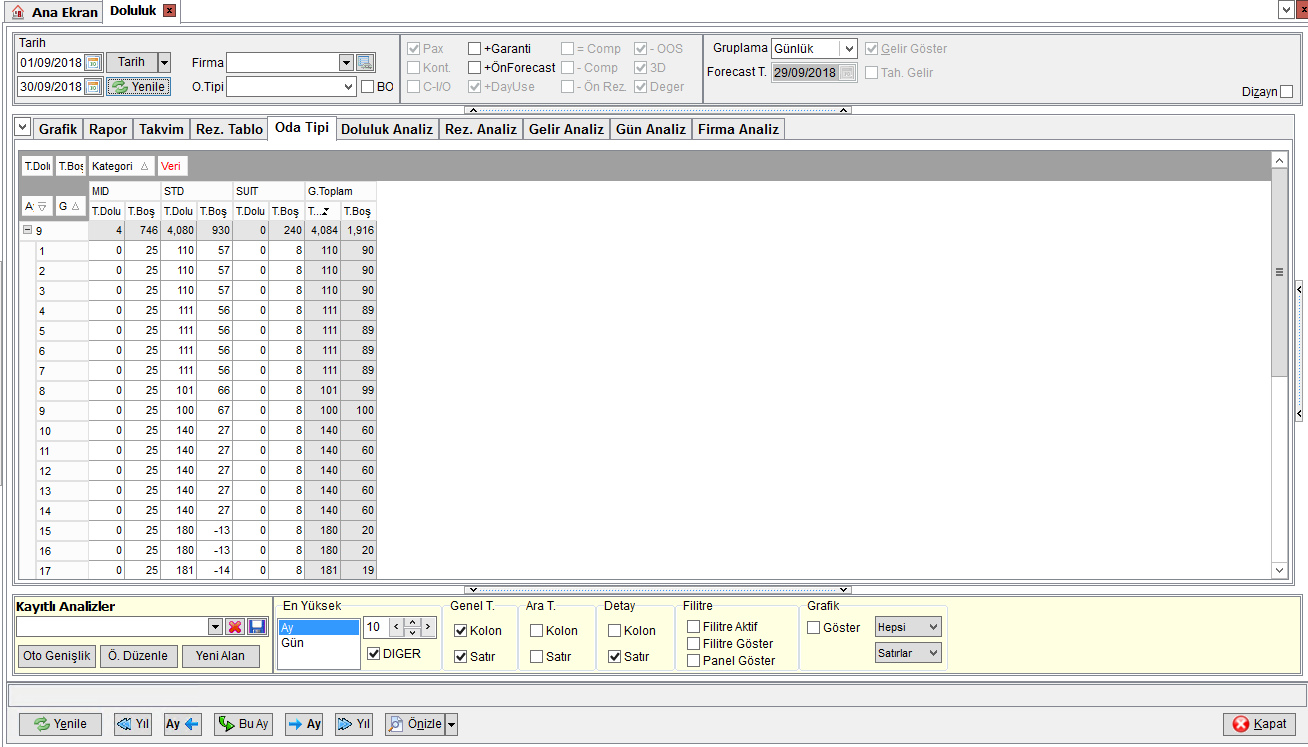This screenshot has height=747, width=1308.
Task: Click the Ana Ekran home tab icon
Action: (x=17, y=12)
